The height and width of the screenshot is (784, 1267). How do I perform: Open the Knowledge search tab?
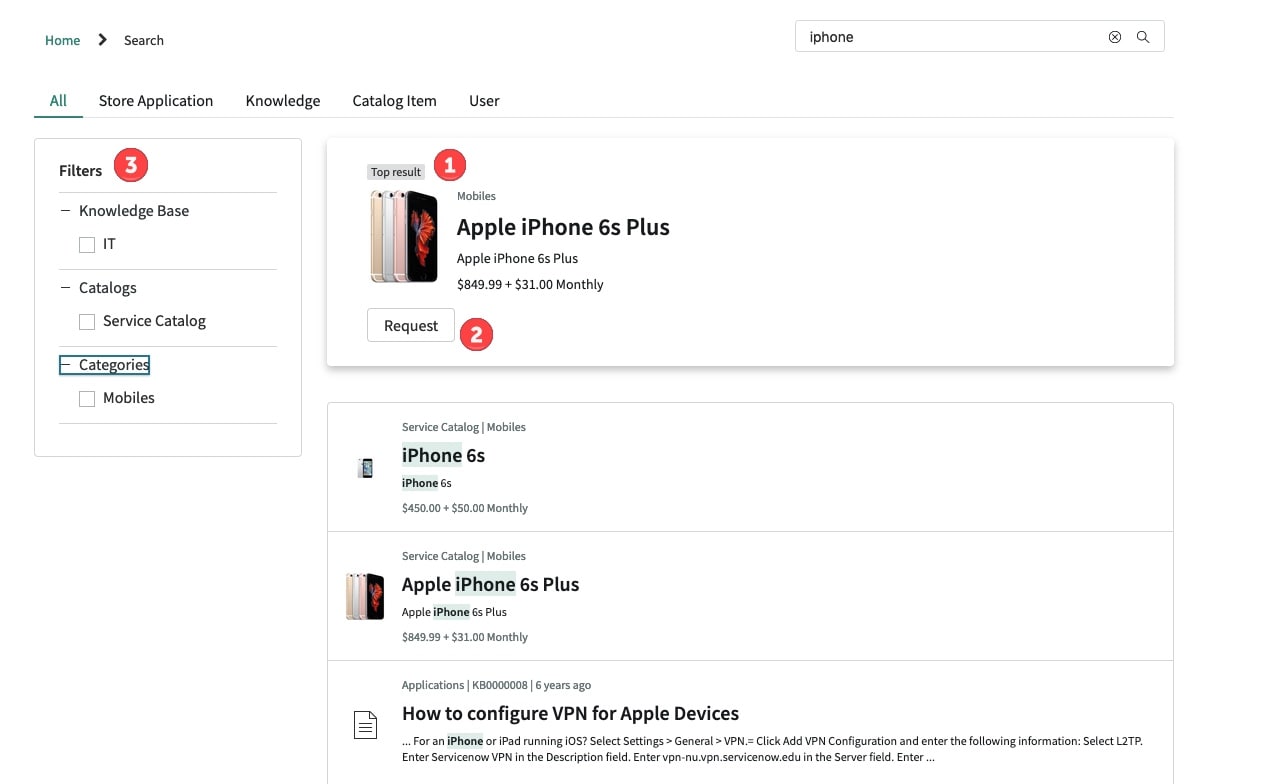[x=283, y=100]
